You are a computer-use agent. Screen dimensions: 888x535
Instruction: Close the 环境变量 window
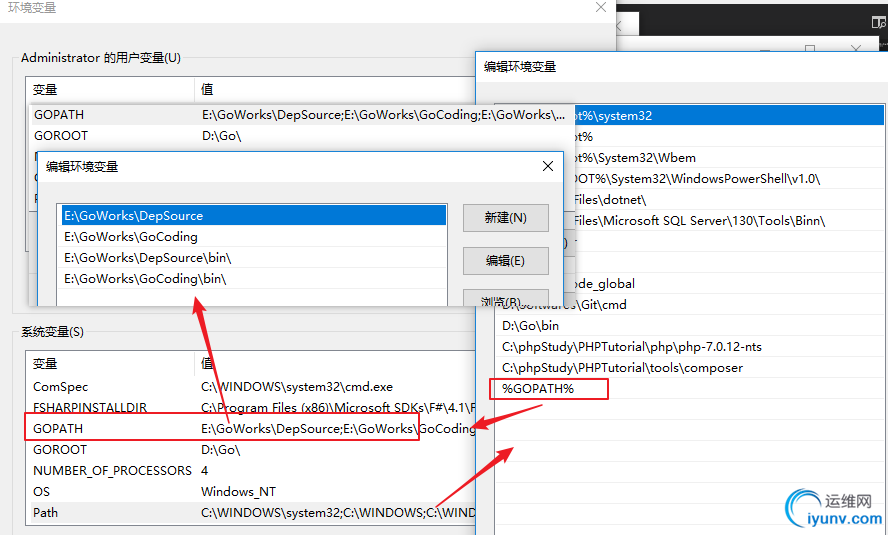[x=601, y=7]
